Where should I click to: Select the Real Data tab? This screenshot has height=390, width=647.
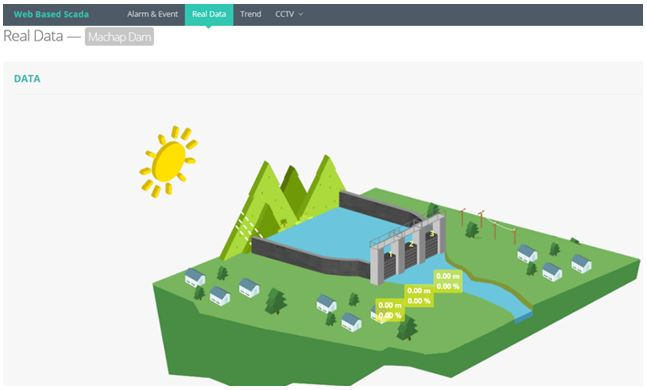(209, 14)
